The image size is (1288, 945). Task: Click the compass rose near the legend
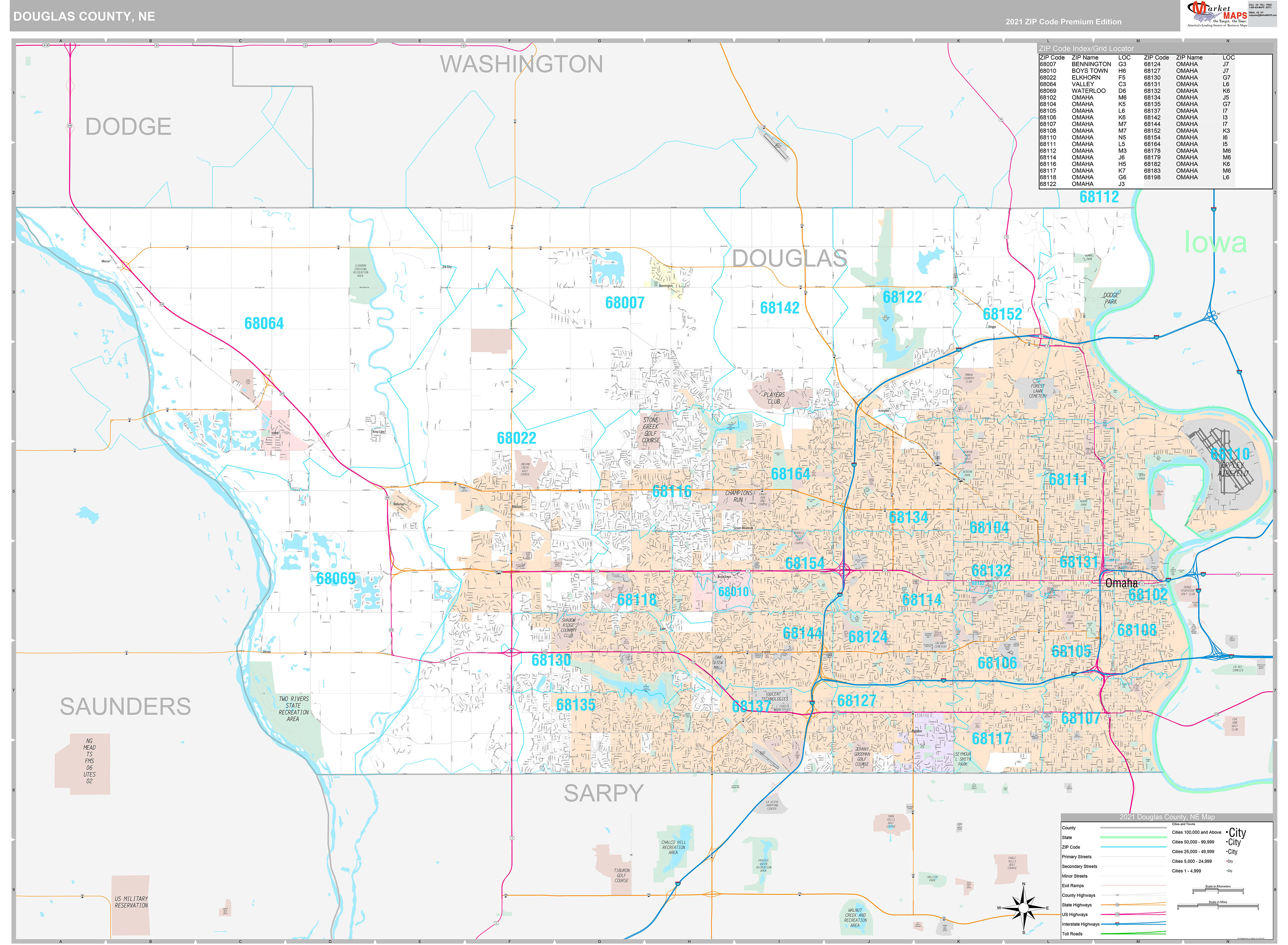(x=1023, y=908)
